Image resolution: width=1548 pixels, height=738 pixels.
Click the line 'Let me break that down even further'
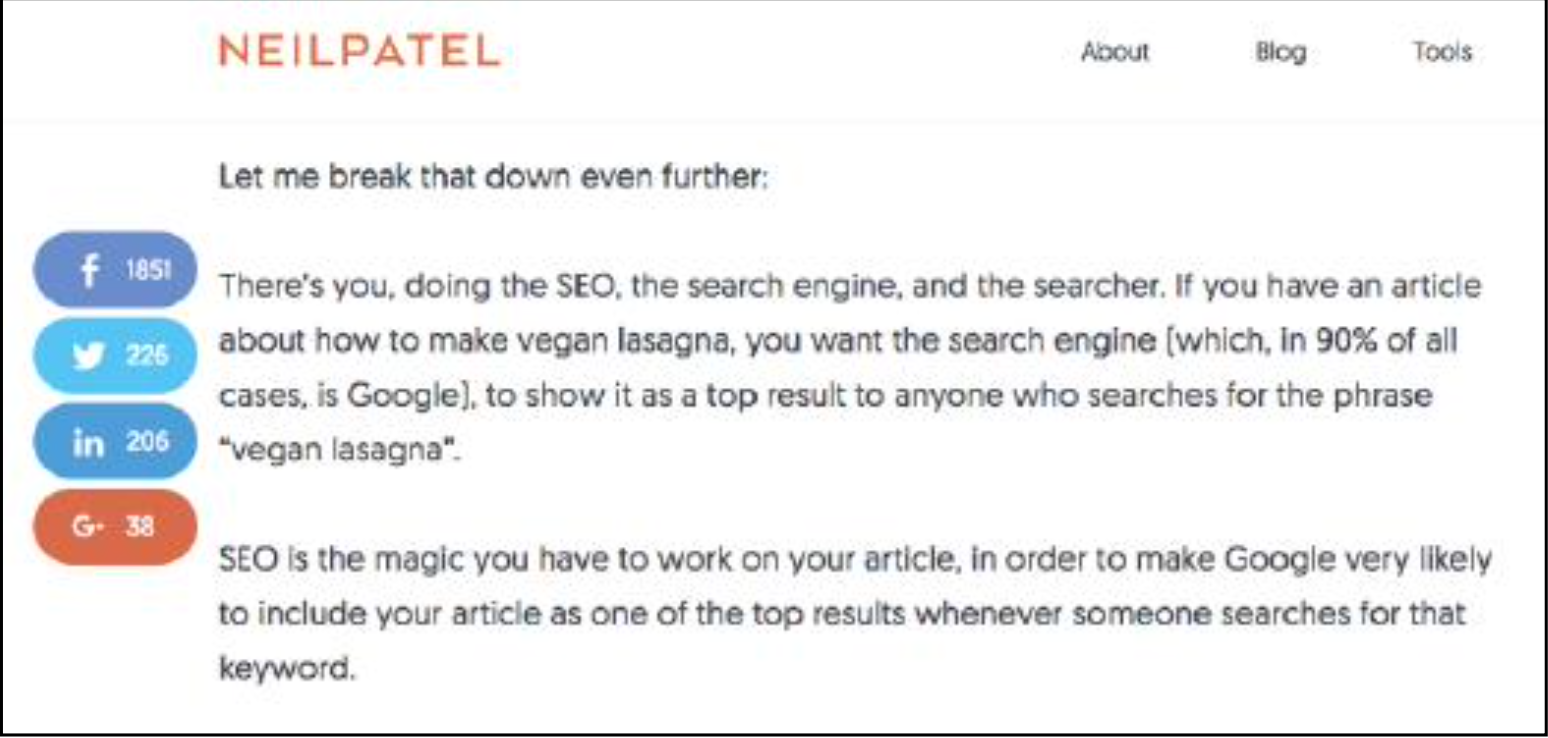point(494,179)
